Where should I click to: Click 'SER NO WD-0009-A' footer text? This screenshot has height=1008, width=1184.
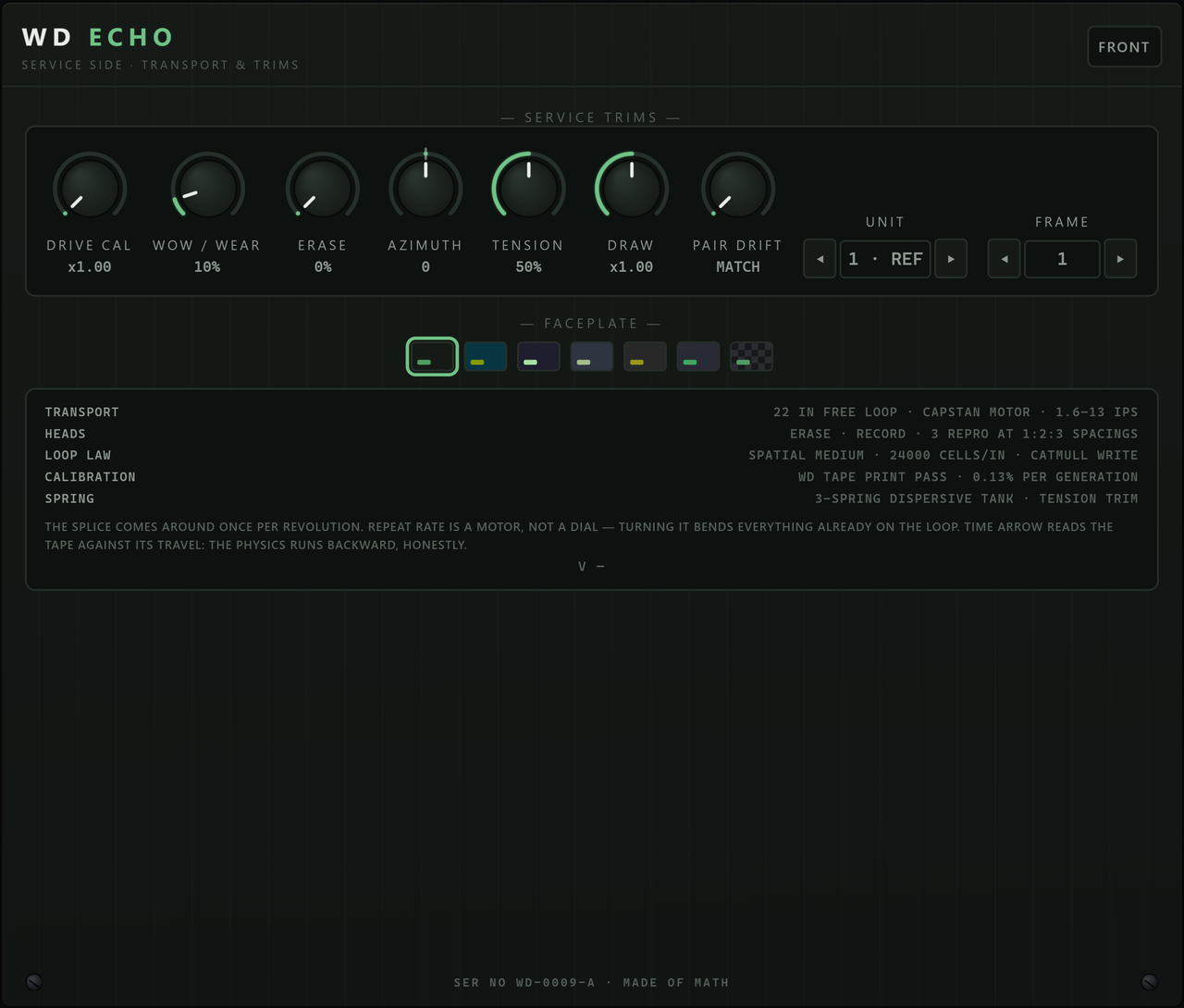[x=524, y=983]
